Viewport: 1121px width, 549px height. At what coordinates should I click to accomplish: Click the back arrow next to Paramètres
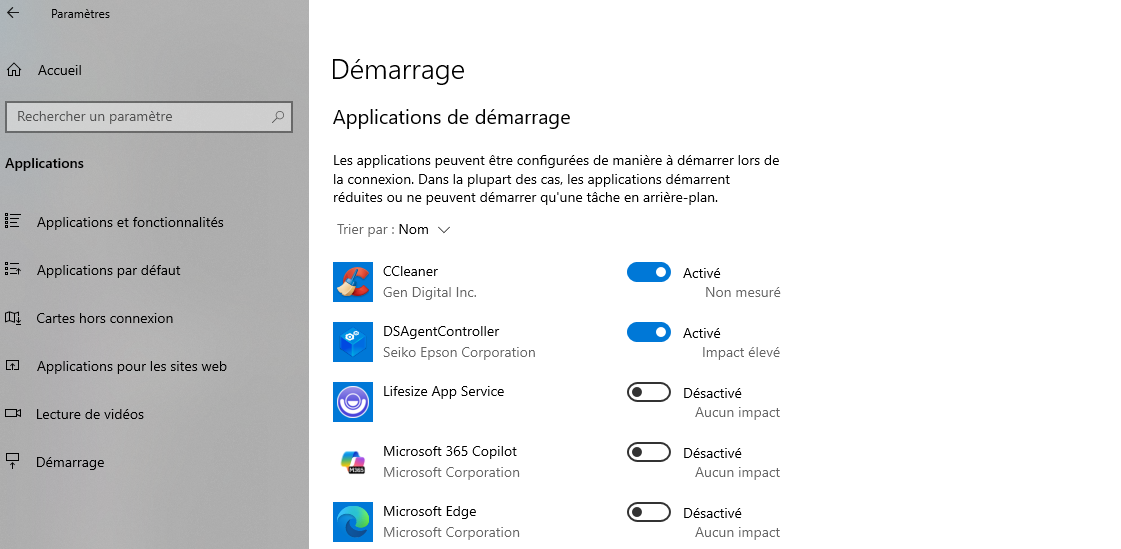point(13,13)
